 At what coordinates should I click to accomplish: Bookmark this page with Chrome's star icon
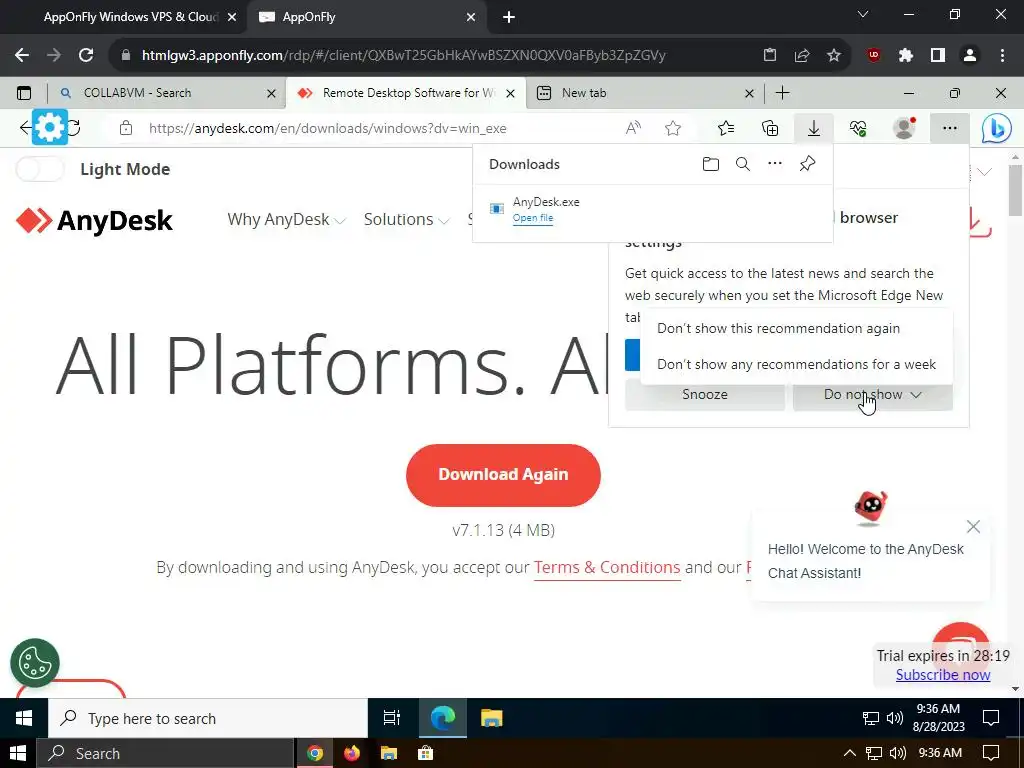pos(834,56)
